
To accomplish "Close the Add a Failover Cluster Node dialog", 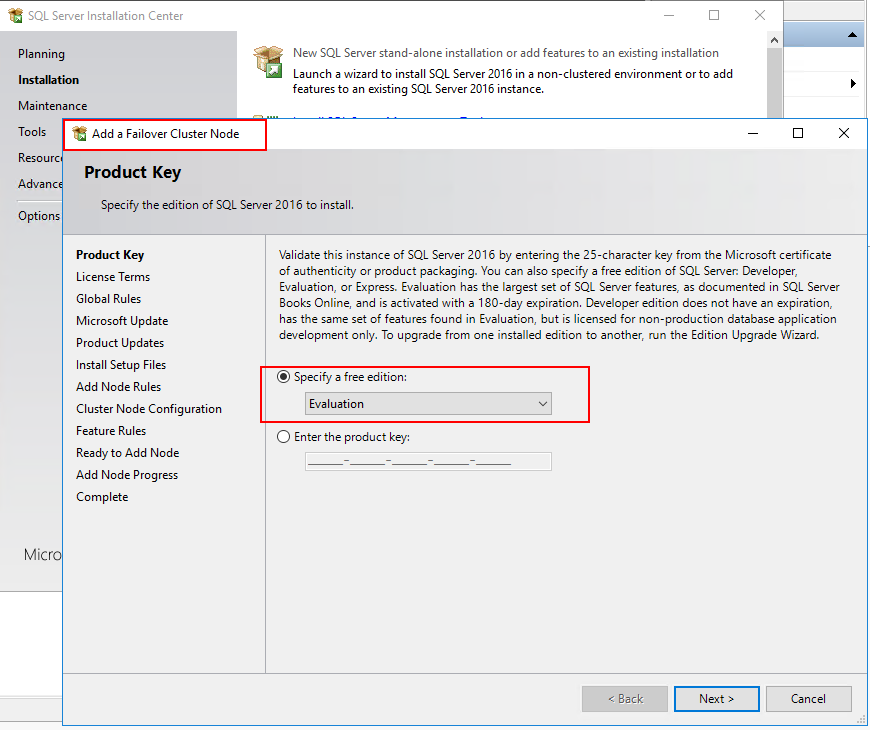I will (x=844, y=133).
